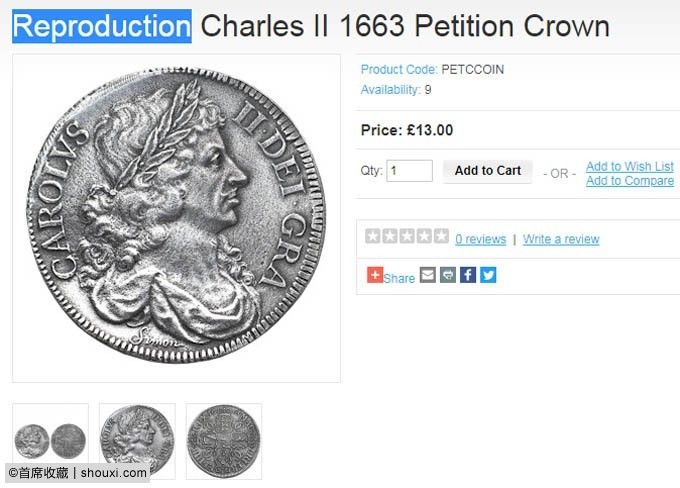
Task: Share the coin on Twitter
Action: pos(488,275)
